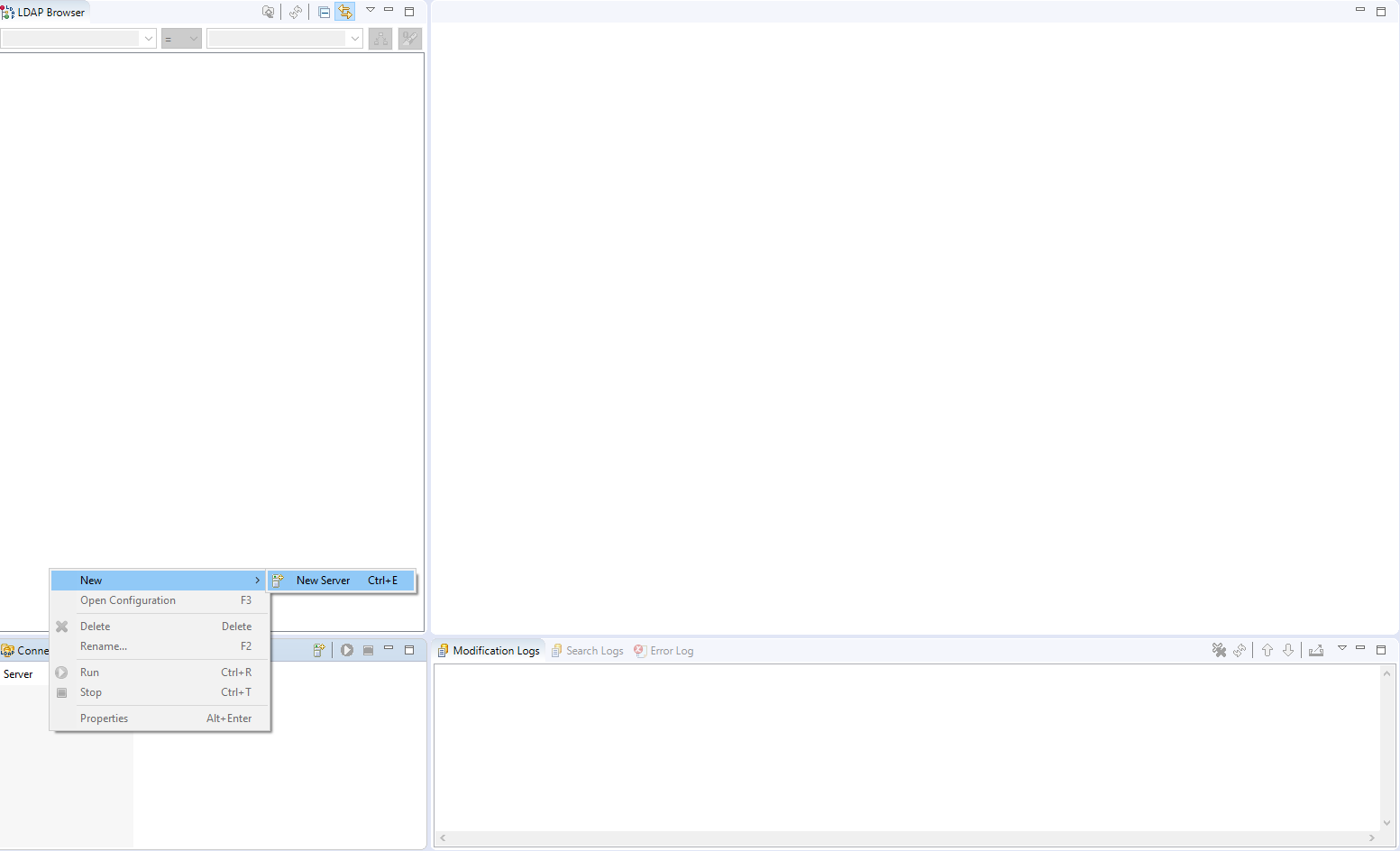Select New Server from the New submenu
The image size is (1400, 851).
[x=323, y=580]
